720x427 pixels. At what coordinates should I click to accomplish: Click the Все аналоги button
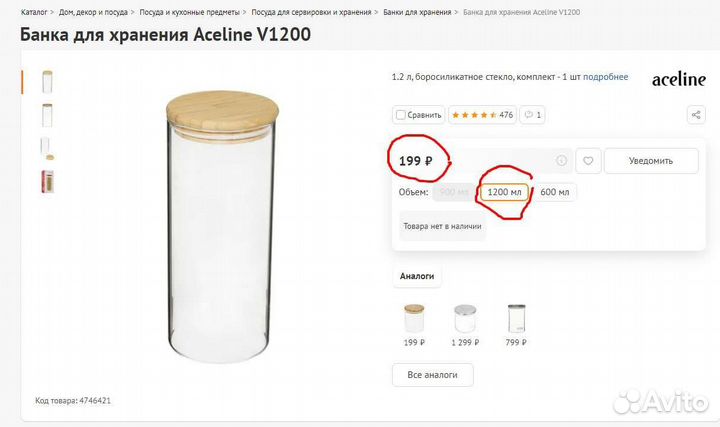click(x=432, y=374)
